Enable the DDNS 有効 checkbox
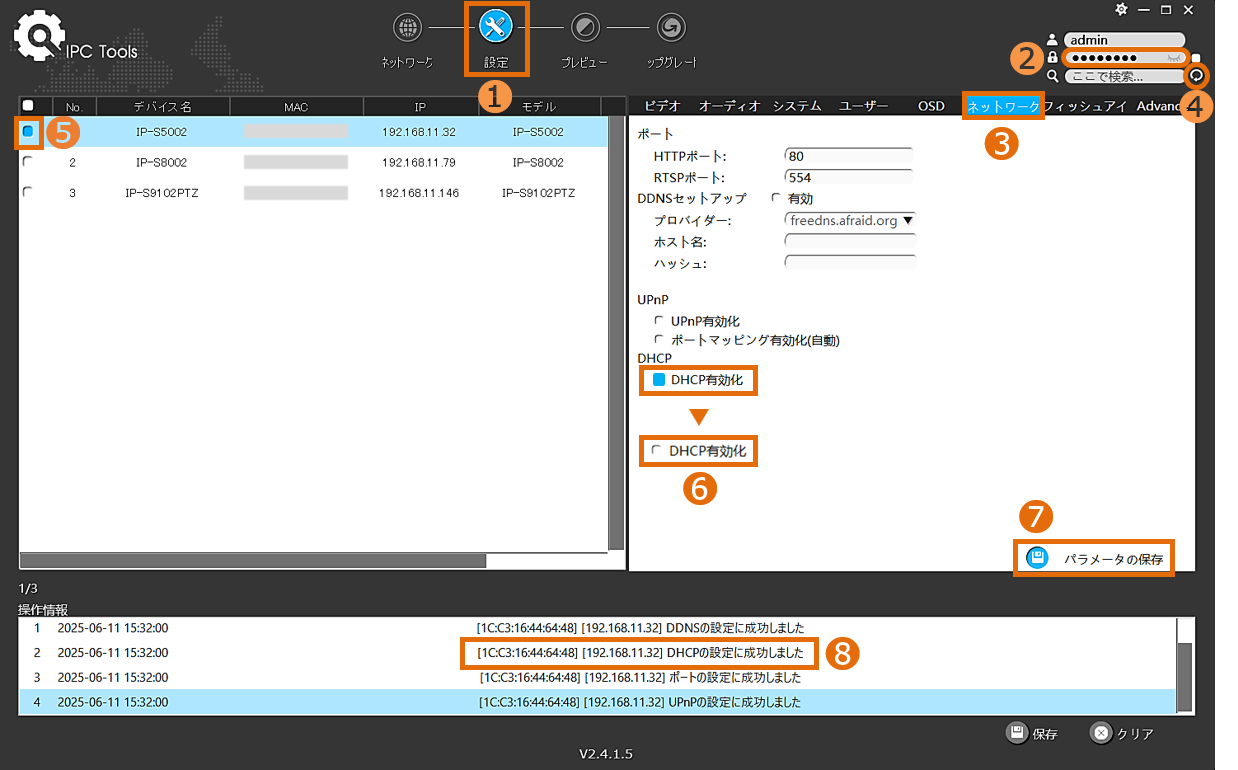The height and width of the screenshot is (770, 1238). coord(776,198)
